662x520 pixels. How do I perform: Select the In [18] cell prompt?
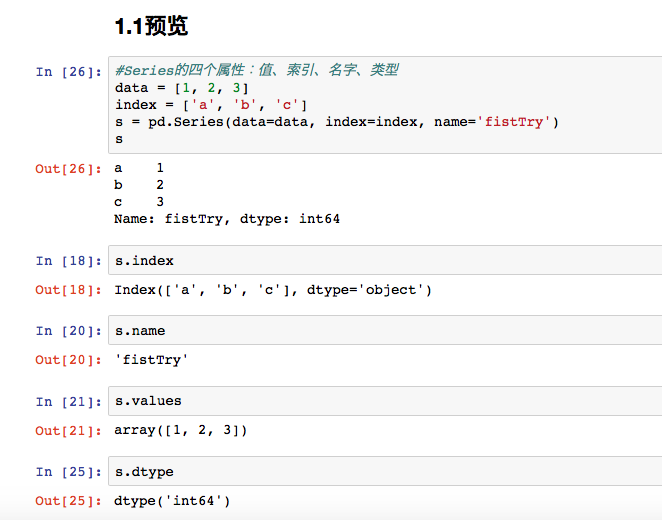coord(69,261)
